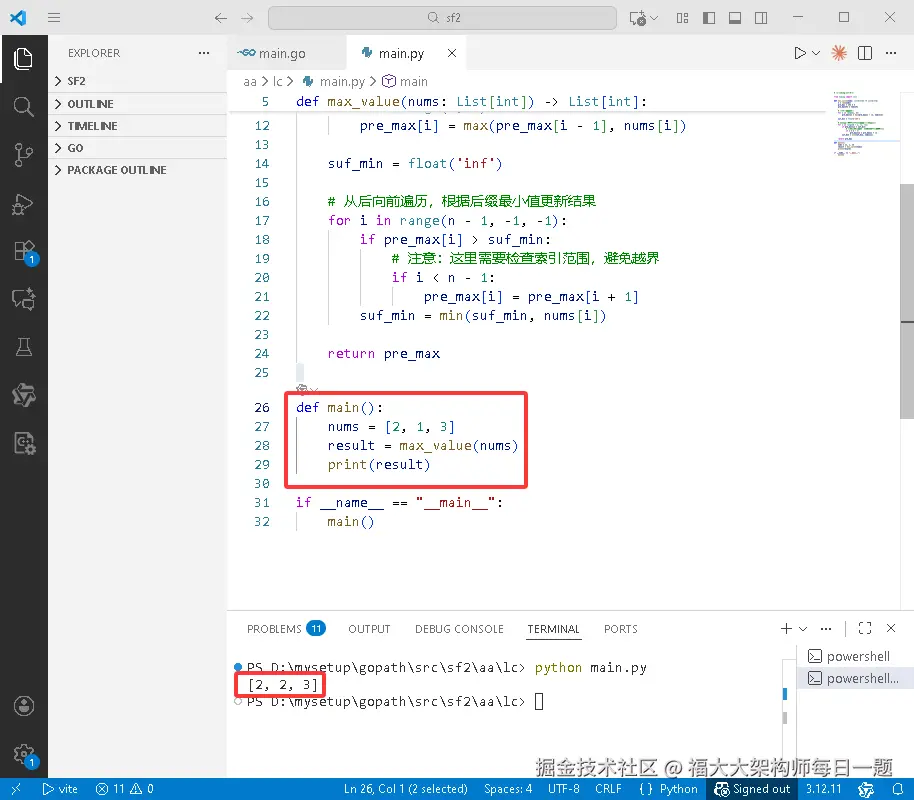Open editor More Actions ellipsis
The width and height of the screenshot is (914, 800).
[891, 53]
